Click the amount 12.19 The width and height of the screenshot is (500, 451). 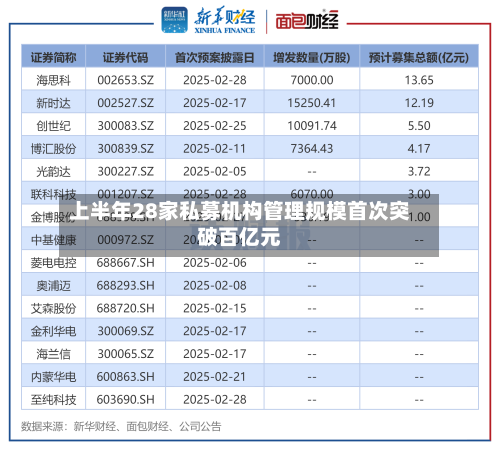click(419, 103)
